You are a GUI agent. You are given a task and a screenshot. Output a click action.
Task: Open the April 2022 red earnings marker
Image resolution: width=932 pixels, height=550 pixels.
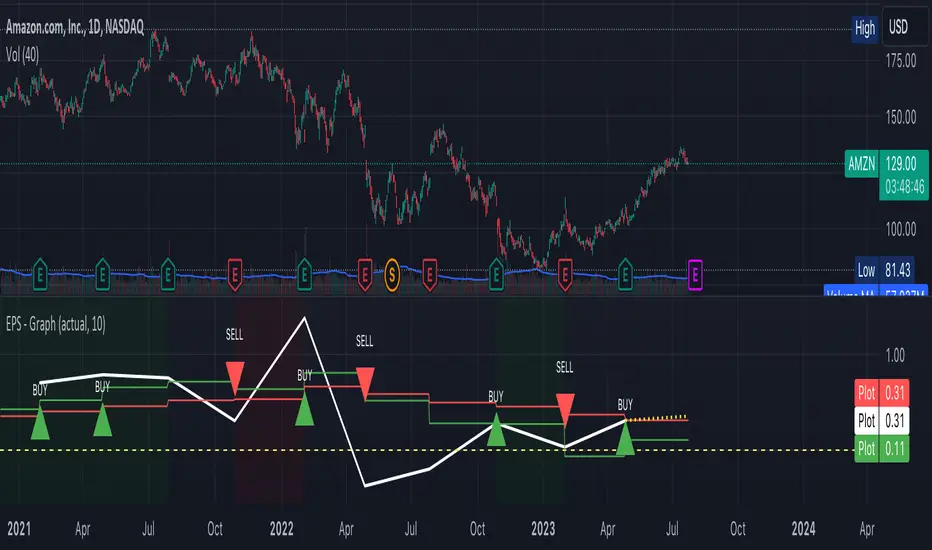coord(365,275)
